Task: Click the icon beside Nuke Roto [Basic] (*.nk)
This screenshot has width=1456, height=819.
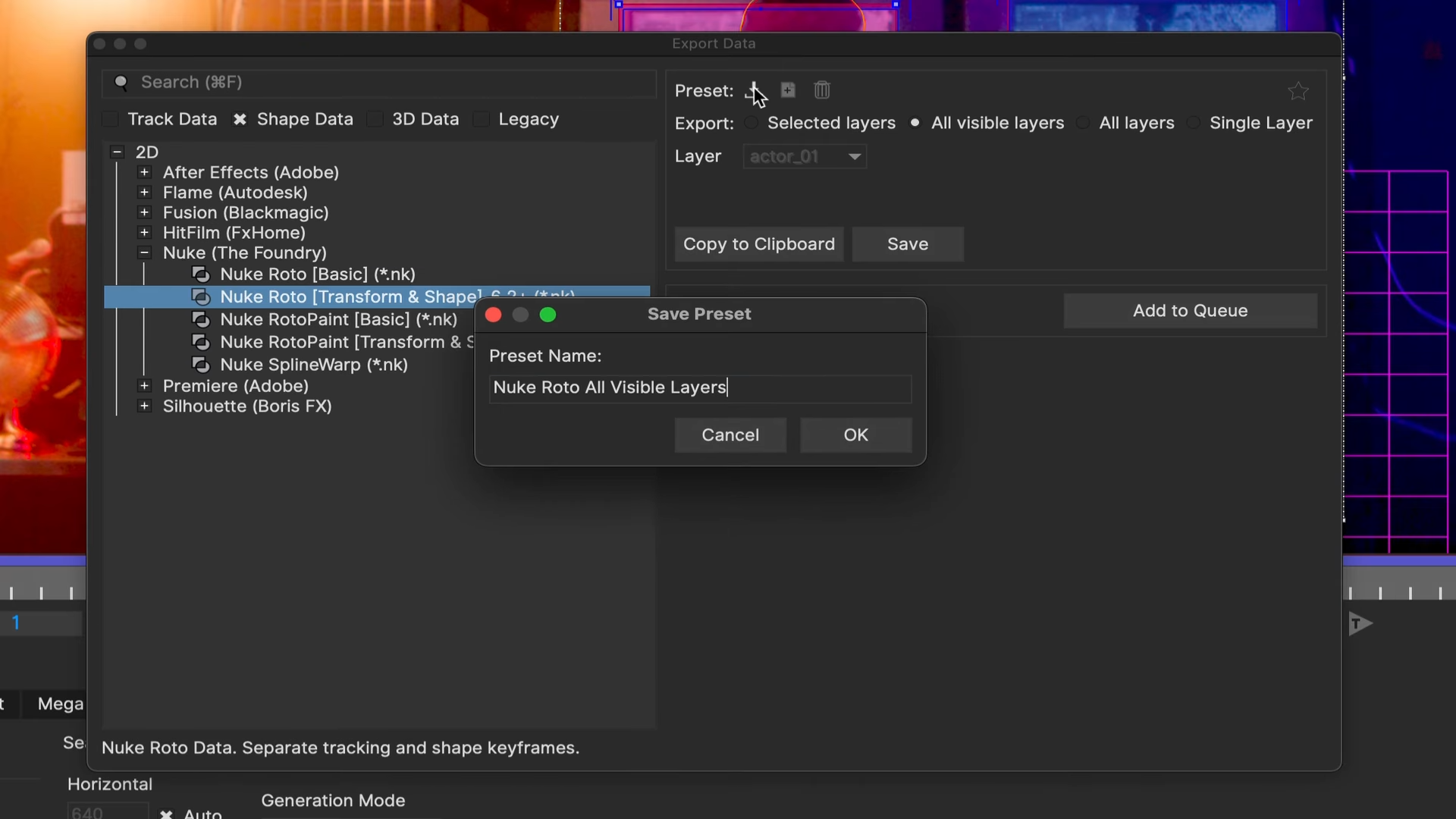Action: [x=201, y=274]
